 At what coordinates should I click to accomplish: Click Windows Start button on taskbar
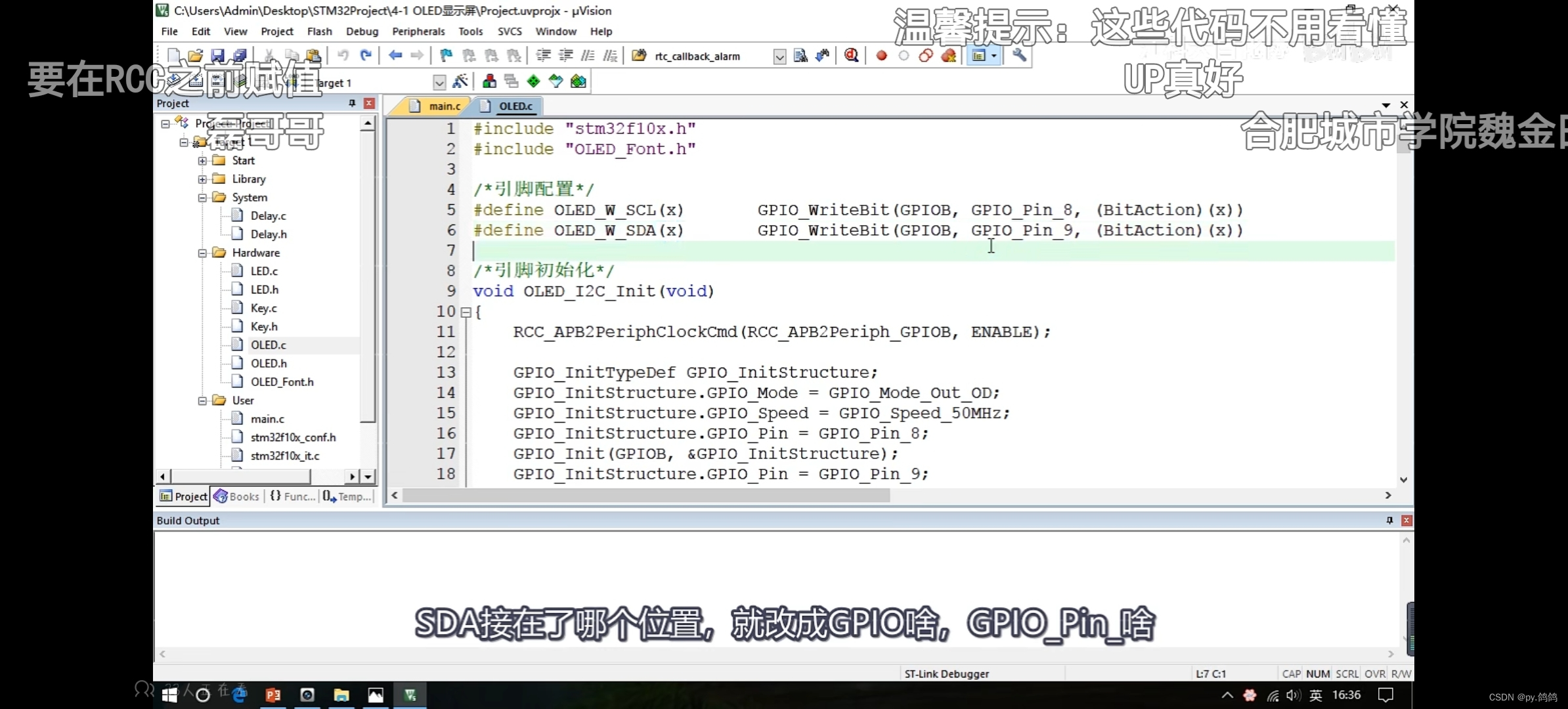click(x=169, y=695)
